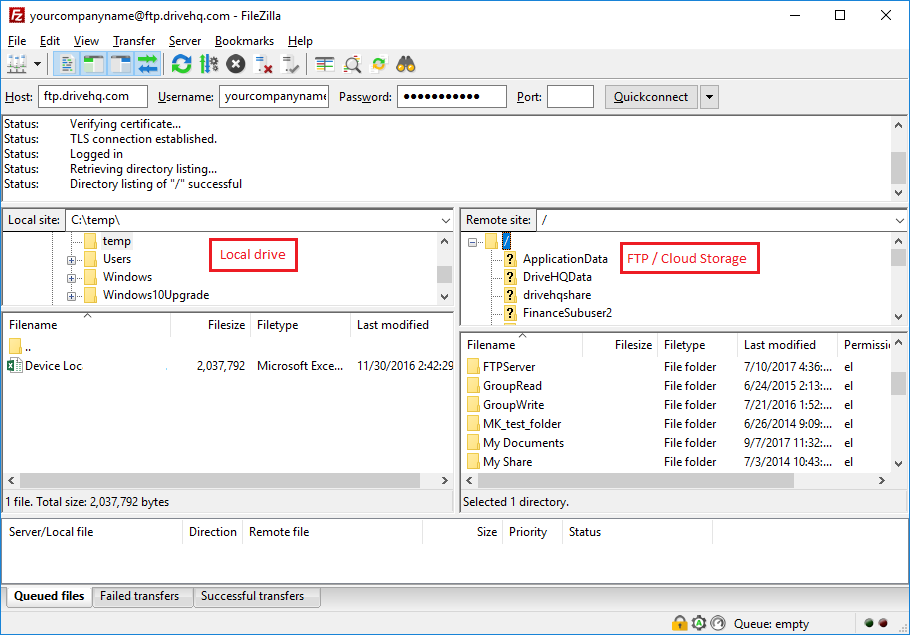910x635 pixels.
Task: Open the Quickconnect history dropdown arrow
Action: (709, 97)
